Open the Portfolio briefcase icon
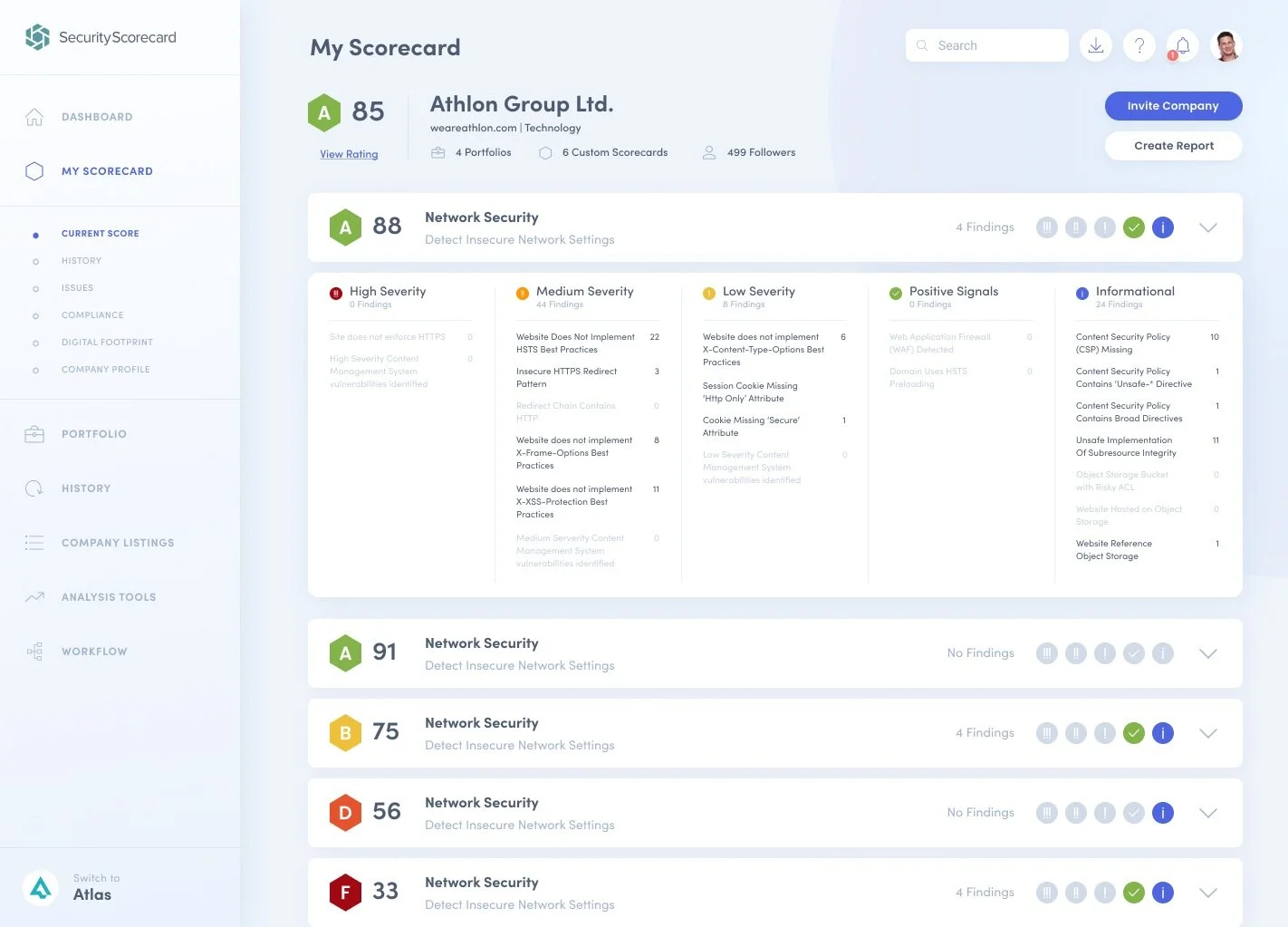 tap(34, 434)
